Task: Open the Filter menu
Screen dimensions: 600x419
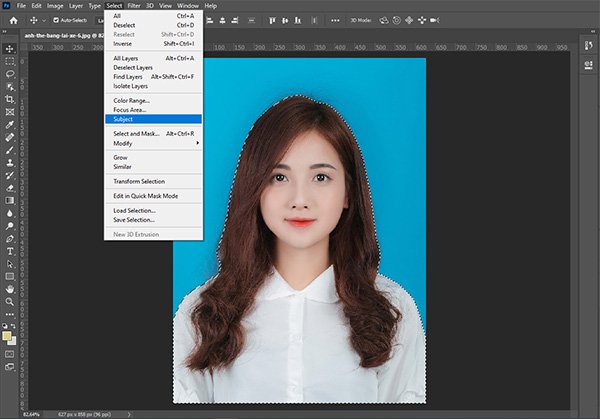Action: pos(133,6)
